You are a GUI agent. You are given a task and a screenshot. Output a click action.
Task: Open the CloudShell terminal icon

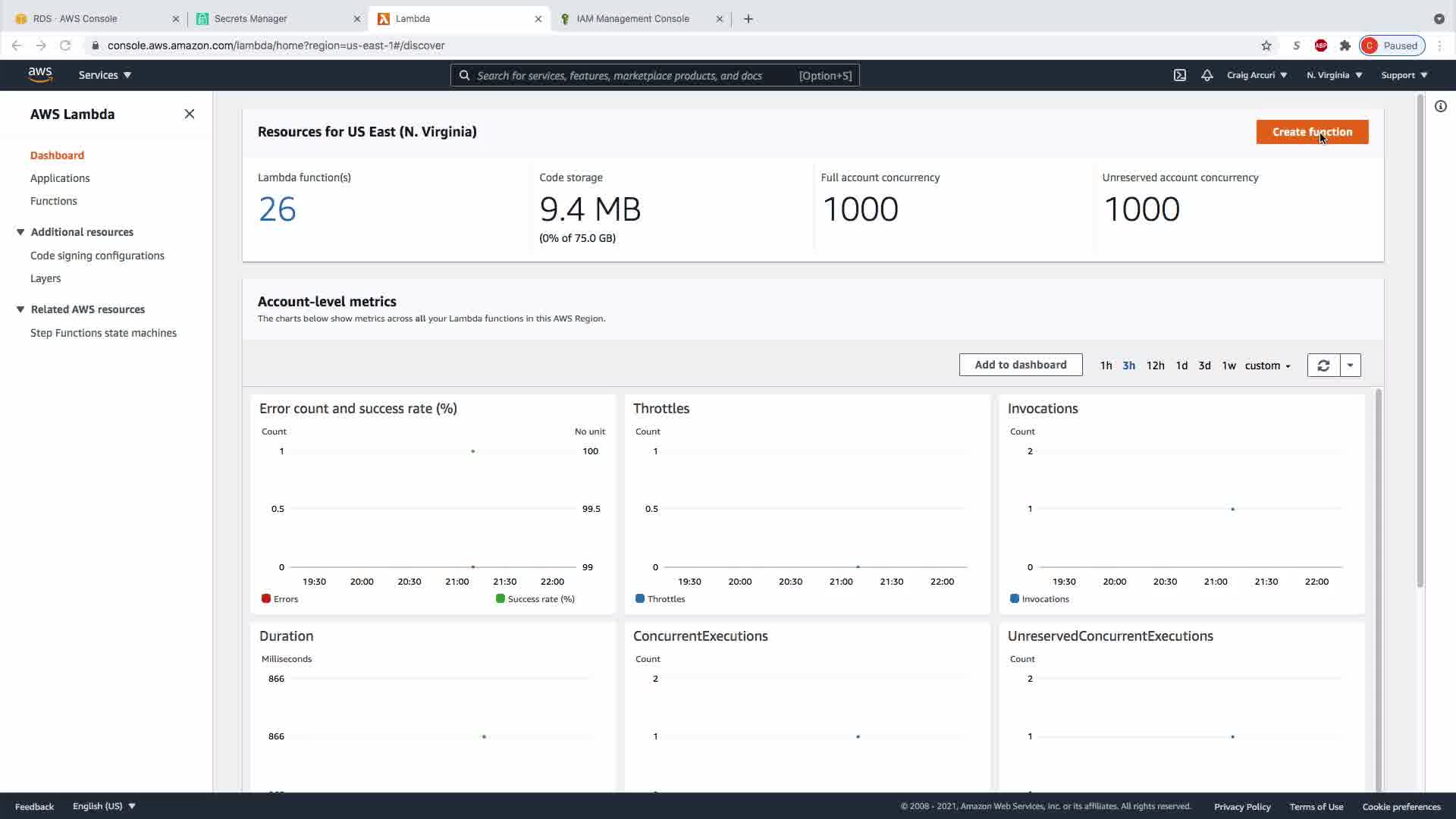tap(1180, 75)
